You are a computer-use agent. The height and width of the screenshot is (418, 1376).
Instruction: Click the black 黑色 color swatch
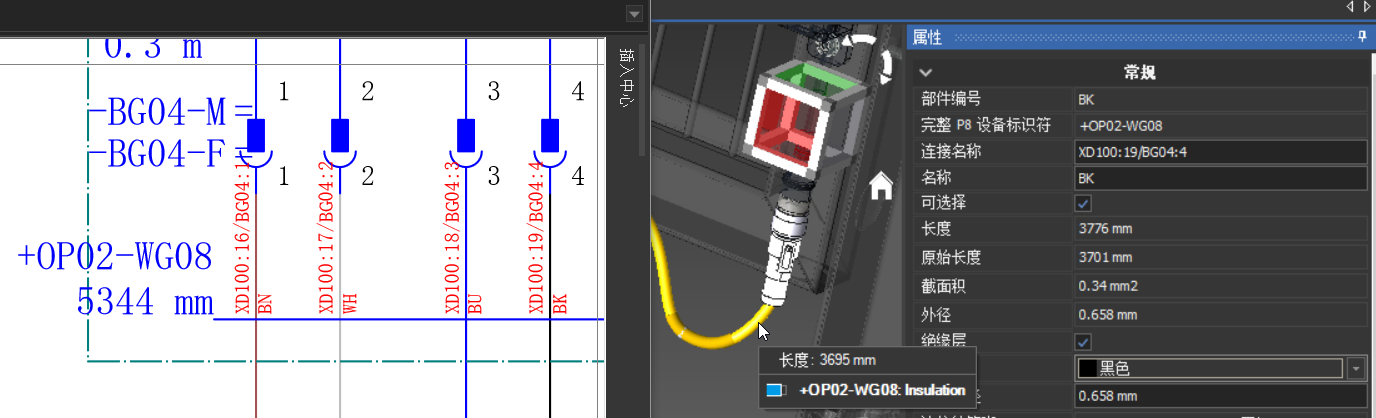1088,369
